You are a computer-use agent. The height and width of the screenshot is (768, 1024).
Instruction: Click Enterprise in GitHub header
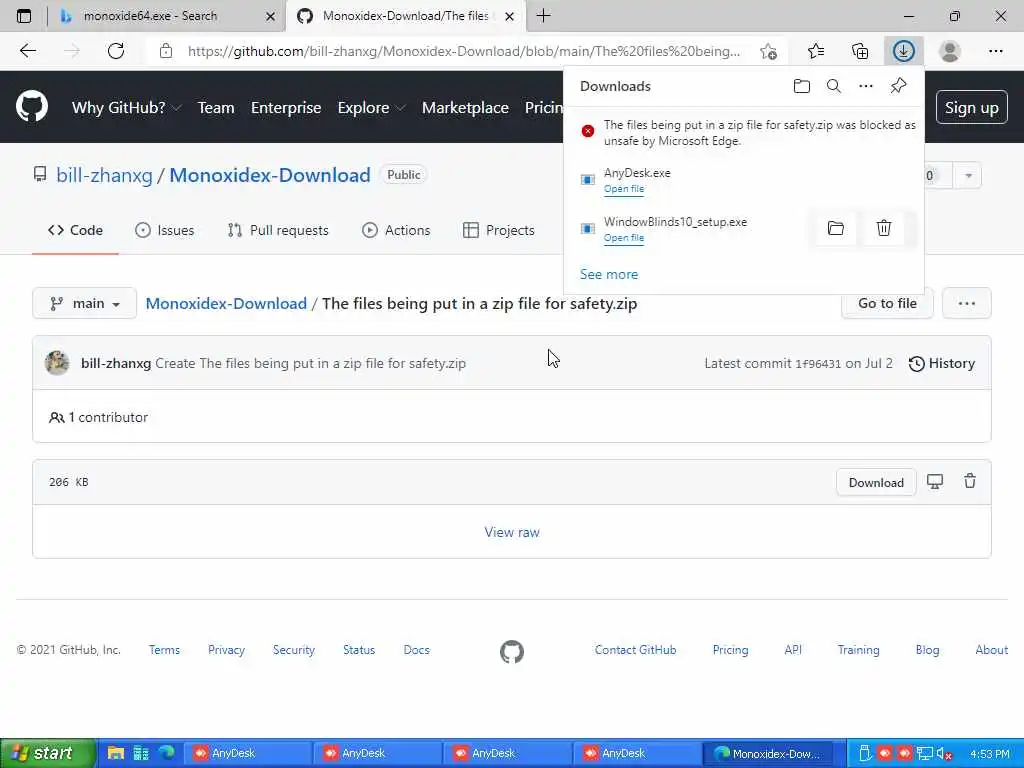[x=286, y=107]
